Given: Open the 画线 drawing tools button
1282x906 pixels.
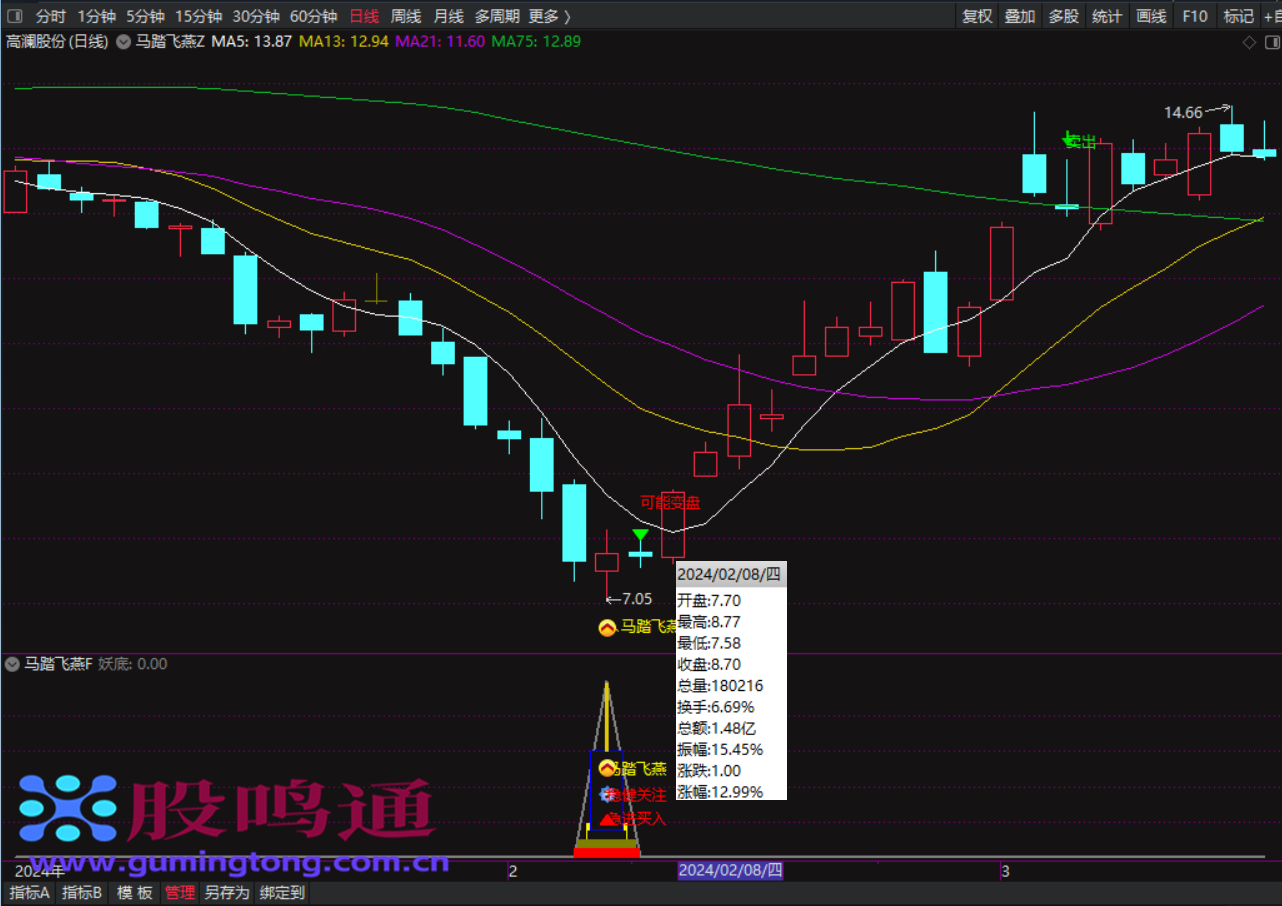Looking at the screenshot, I should 1151,16.
